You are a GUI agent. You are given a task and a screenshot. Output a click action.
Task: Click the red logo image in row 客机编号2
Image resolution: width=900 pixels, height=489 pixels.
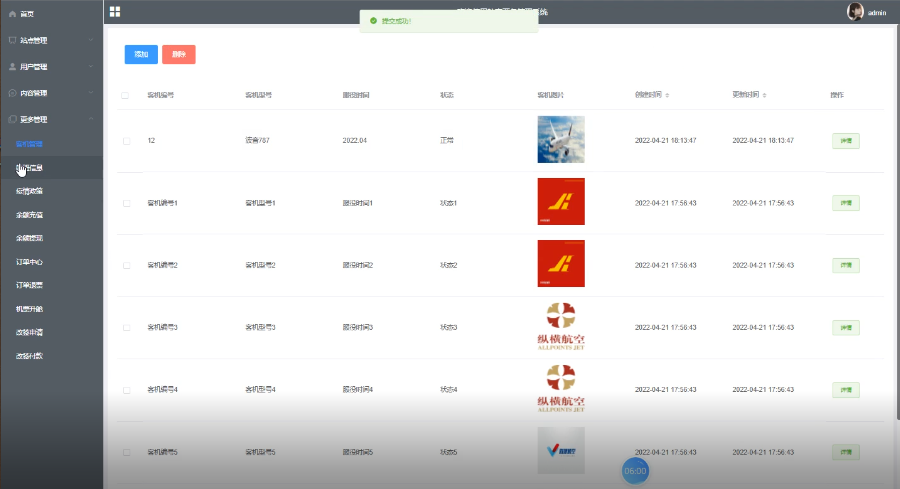pyautogui.click(x=561, y=263)
